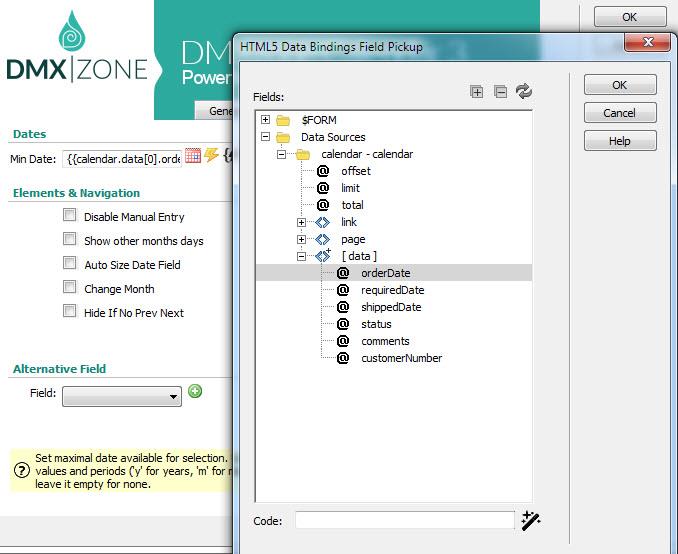
Task: Click the green add Alternative Field icon
Action: tap(195, 391)
